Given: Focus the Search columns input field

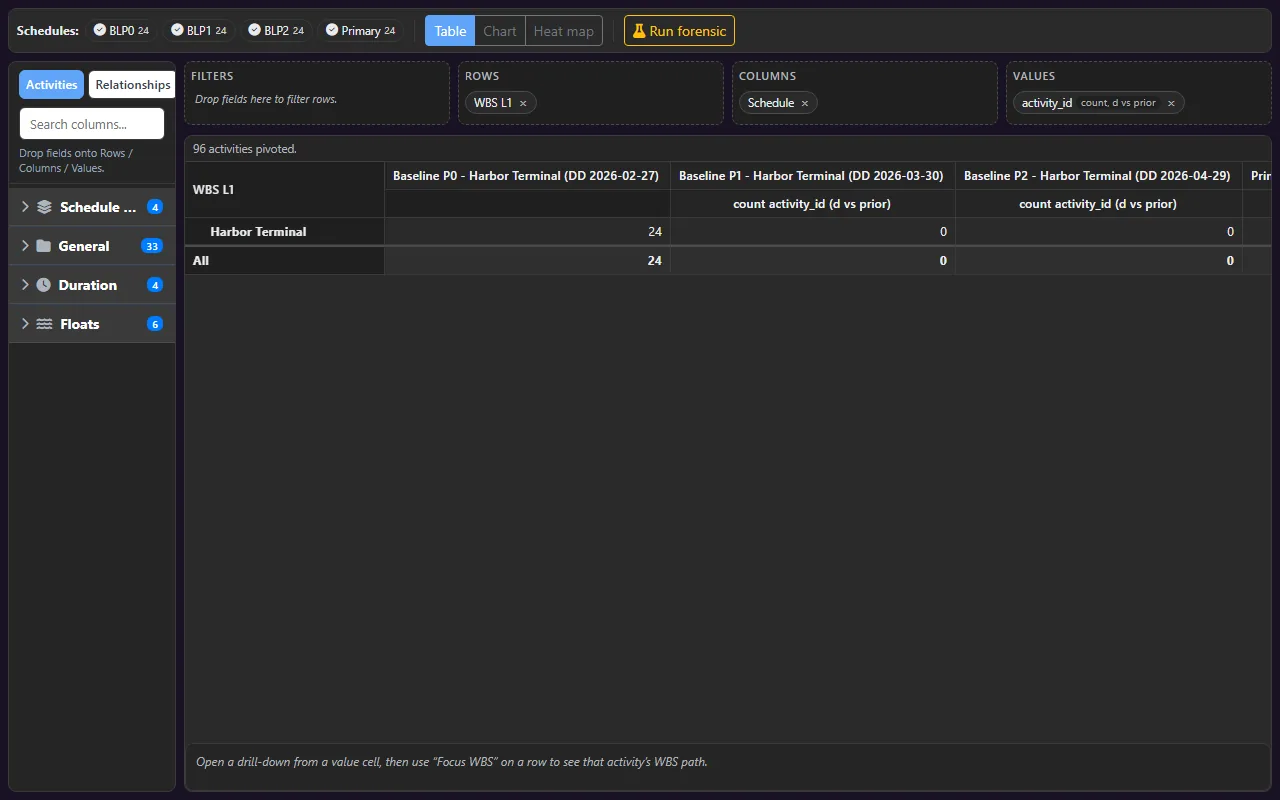Looking at the screenshot, I should 92,124.
